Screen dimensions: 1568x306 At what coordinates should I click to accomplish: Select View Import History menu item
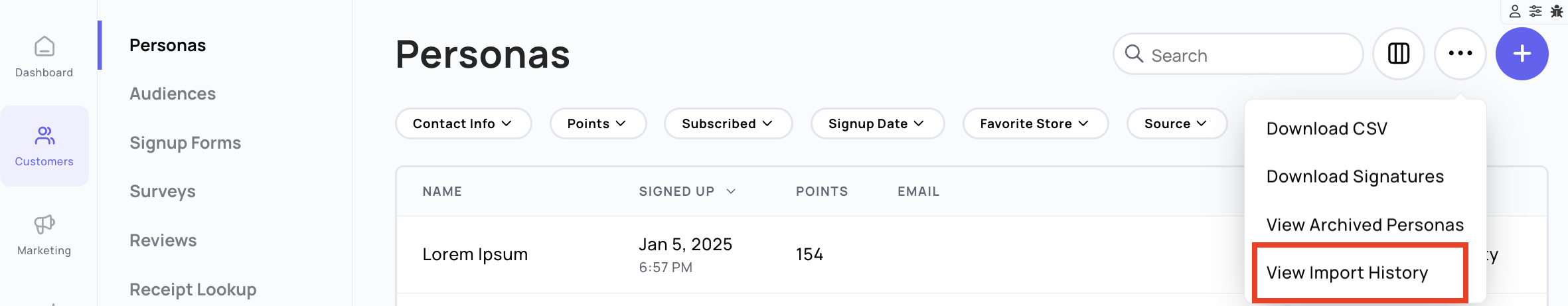1347,273
